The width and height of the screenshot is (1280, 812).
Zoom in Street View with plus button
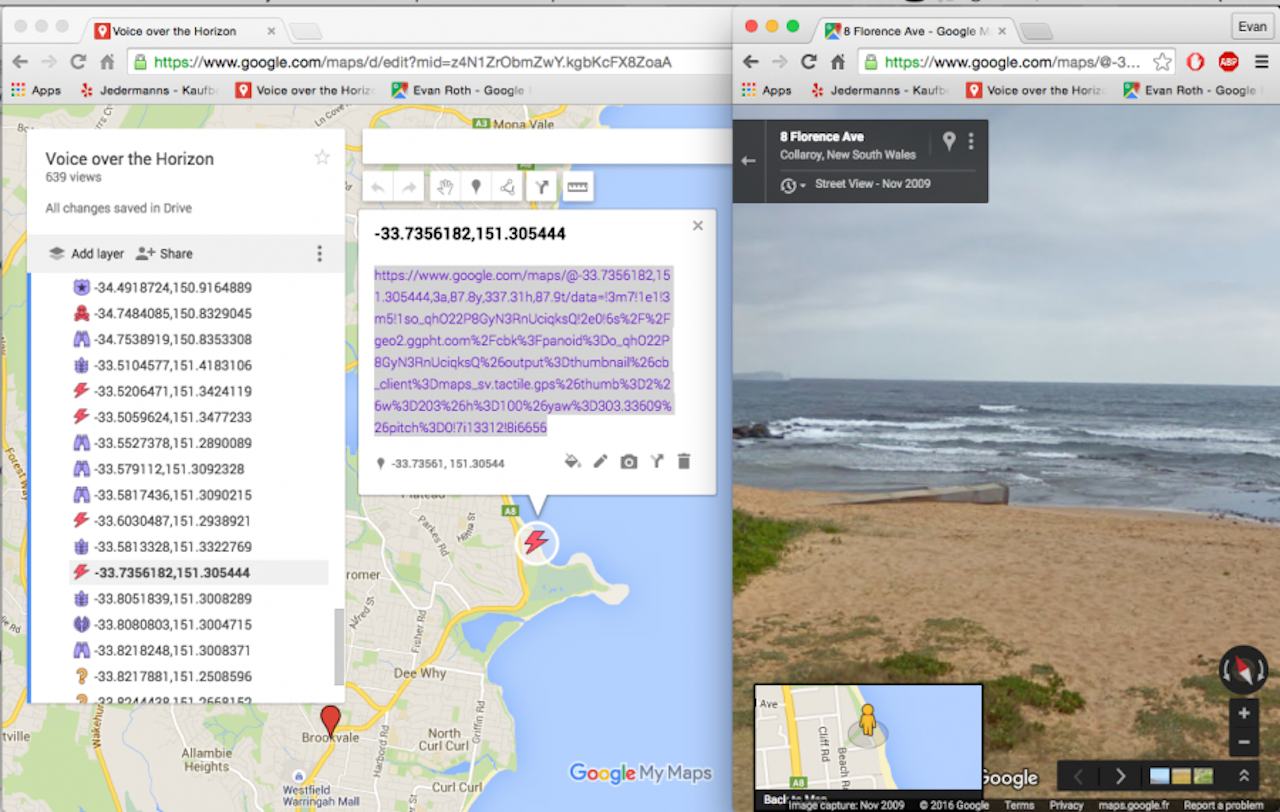(x=1244, y=713)
